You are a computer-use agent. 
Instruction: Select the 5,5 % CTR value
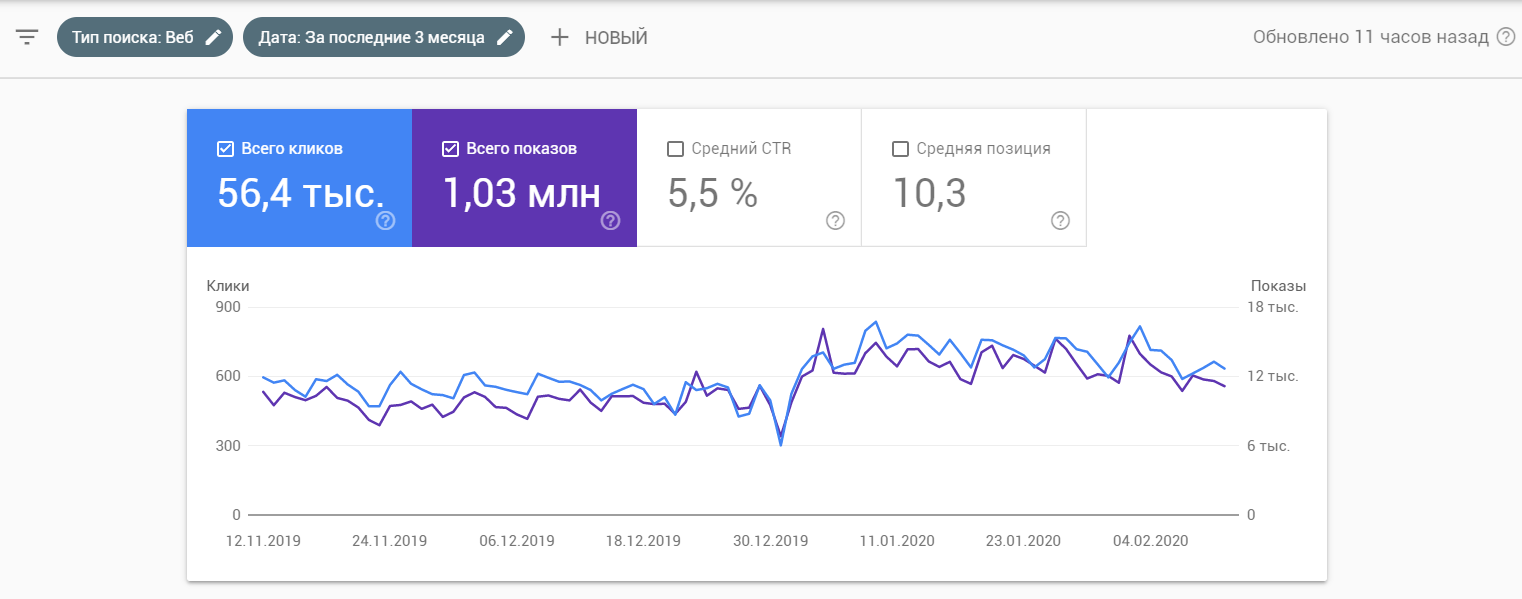coord(713,193)
